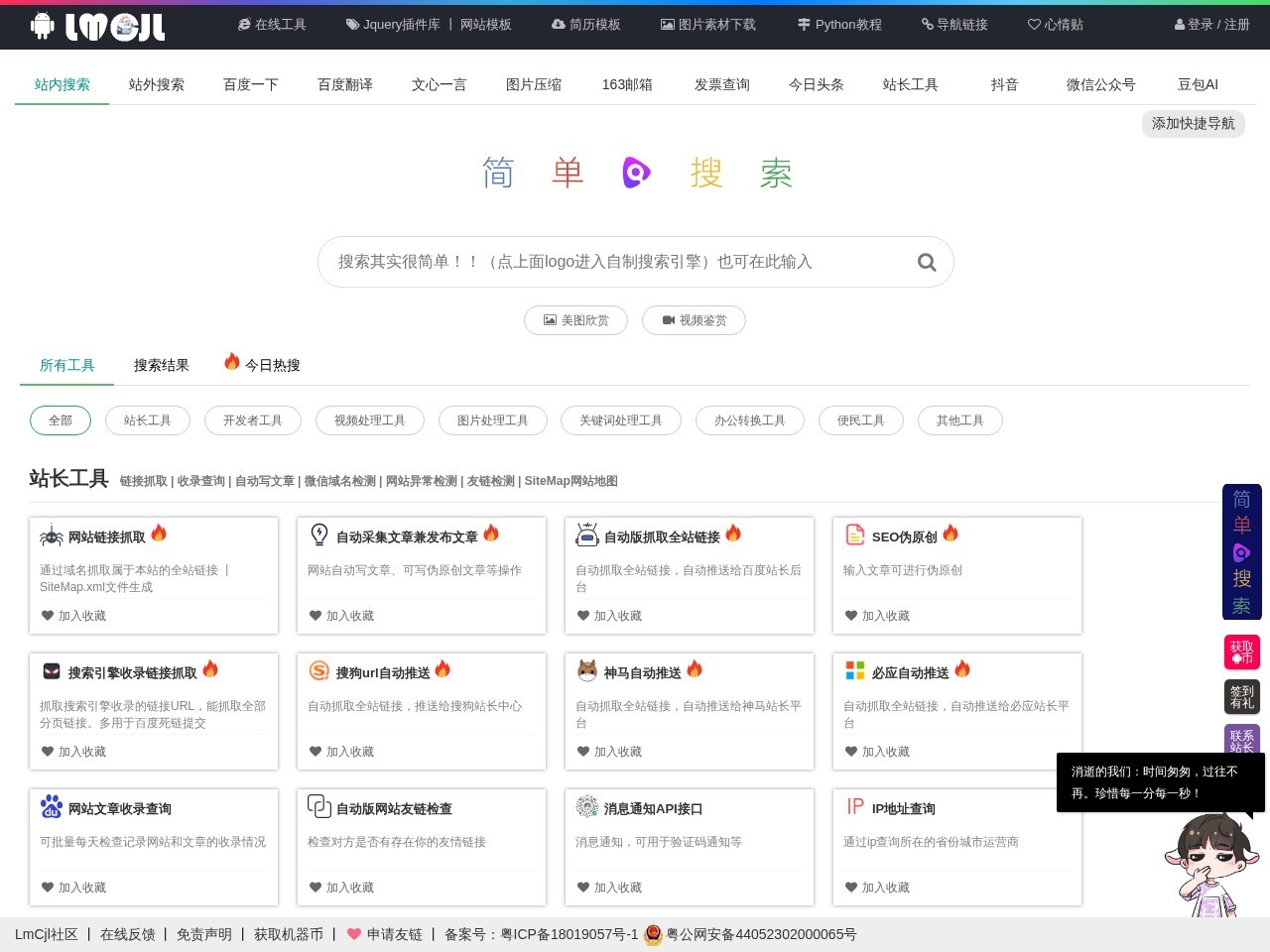This screenshot has height=952, width=1270.
Task: Toggle 加入收藏 heart on SEO伪原创 card
Action: 851,616
